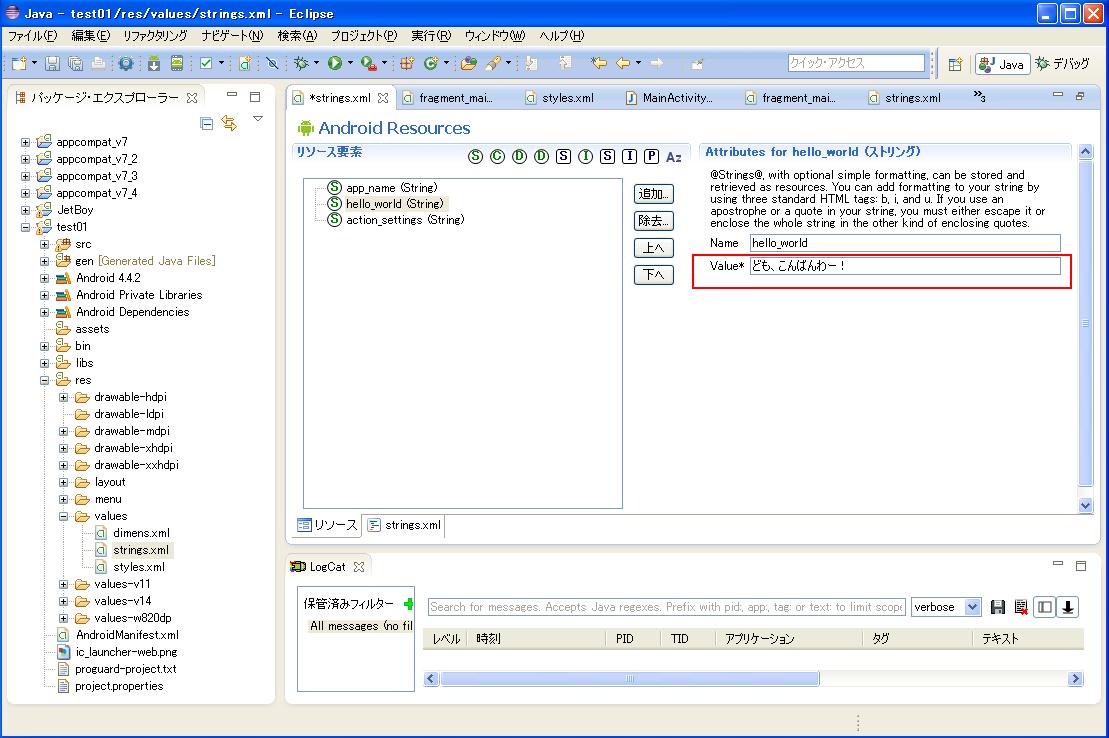Click the 下へ (Down) button
Viewport: 1109px width, 738px height.
coord(654,275)
